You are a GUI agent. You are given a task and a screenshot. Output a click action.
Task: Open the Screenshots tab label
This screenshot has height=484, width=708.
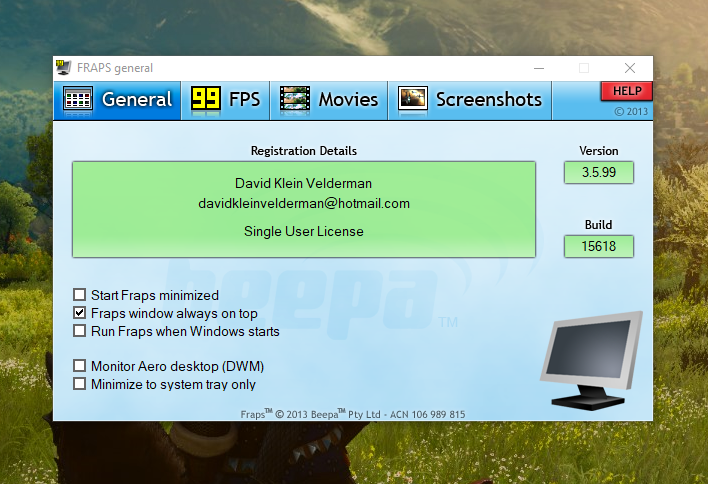click(489, 99)
